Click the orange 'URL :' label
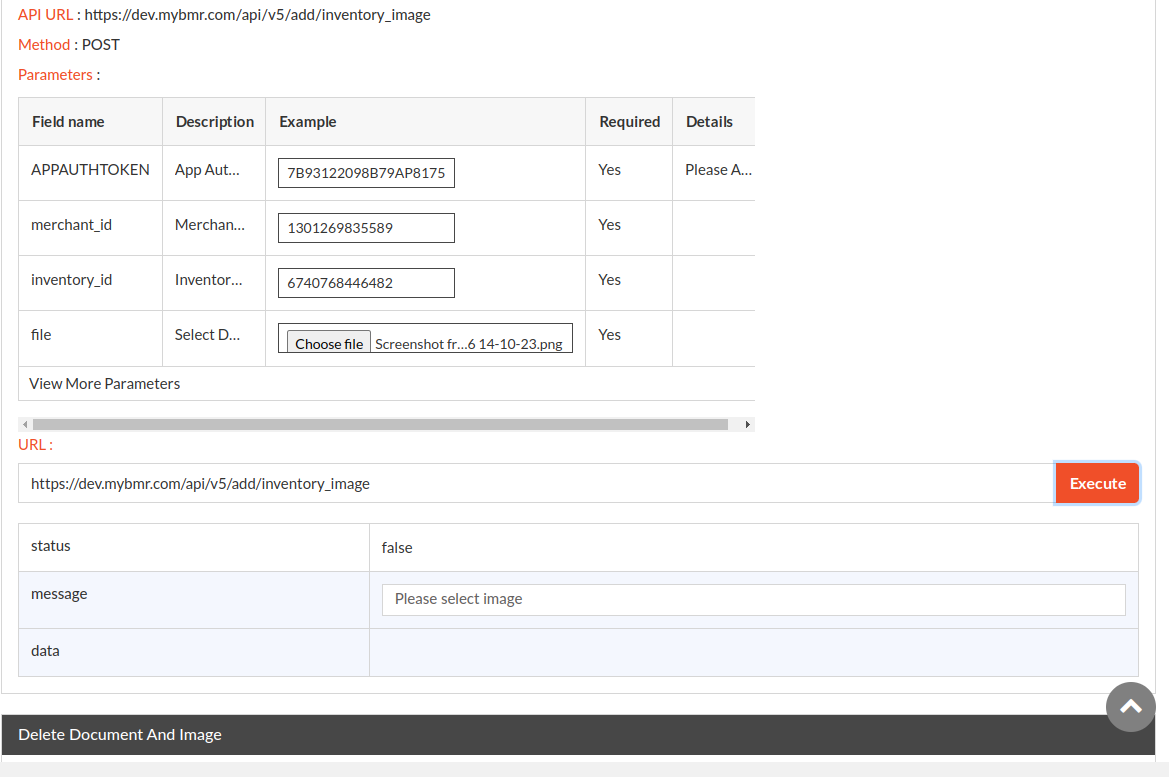 pyautogui.click(x=35, y=444)
